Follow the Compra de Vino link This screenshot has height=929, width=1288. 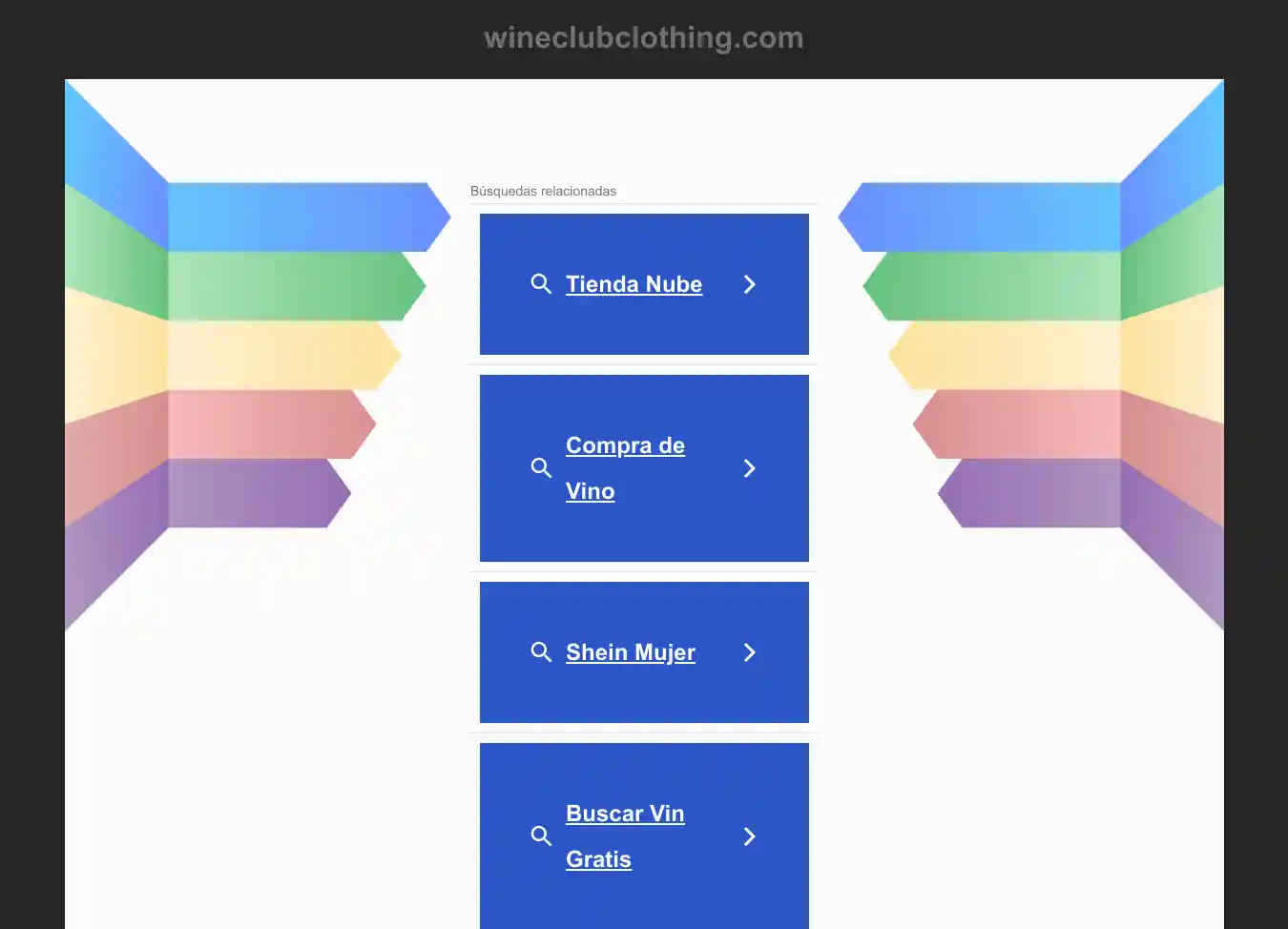625,446
